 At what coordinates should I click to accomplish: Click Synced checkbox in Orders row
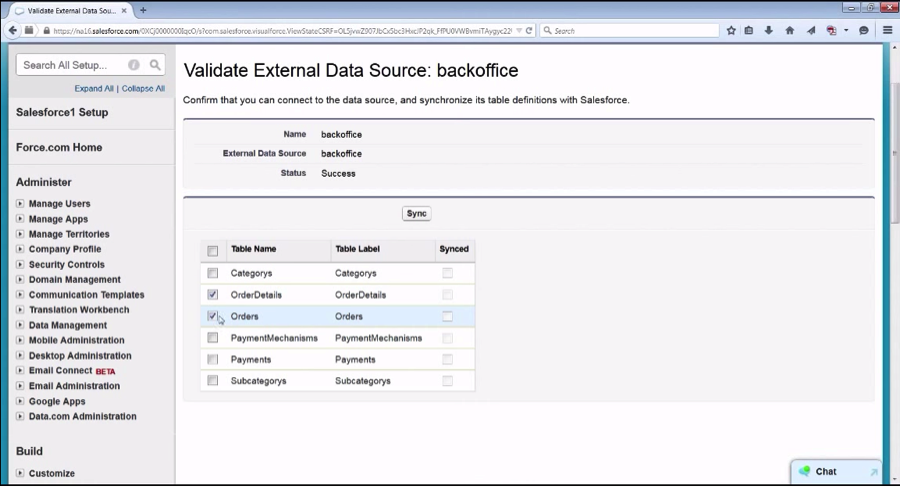447,316
